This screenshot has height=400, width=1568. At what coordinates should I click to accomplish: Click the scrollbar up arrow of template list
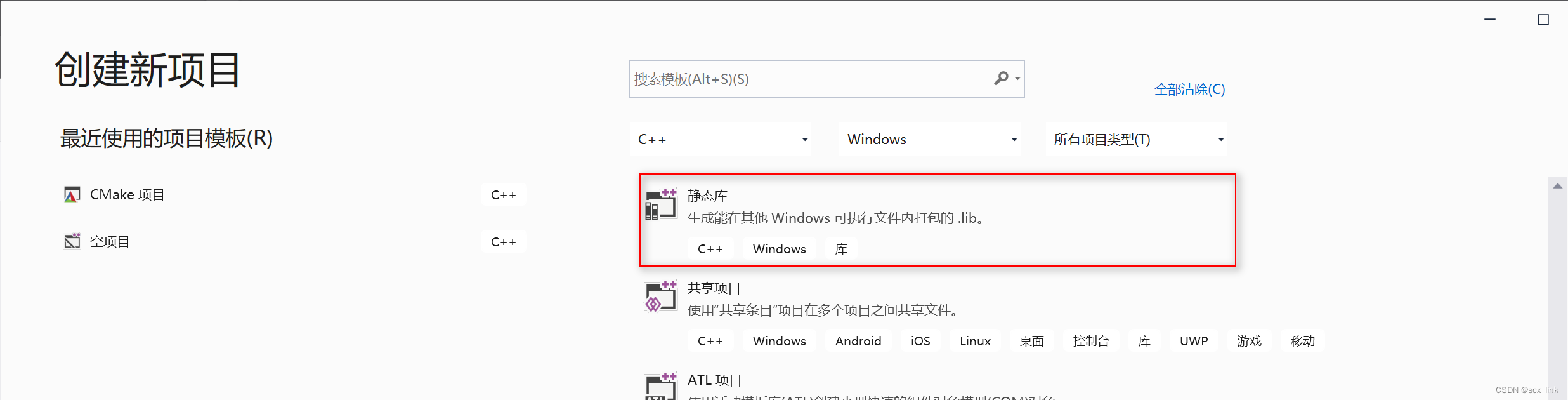[x=1557, y=186]
